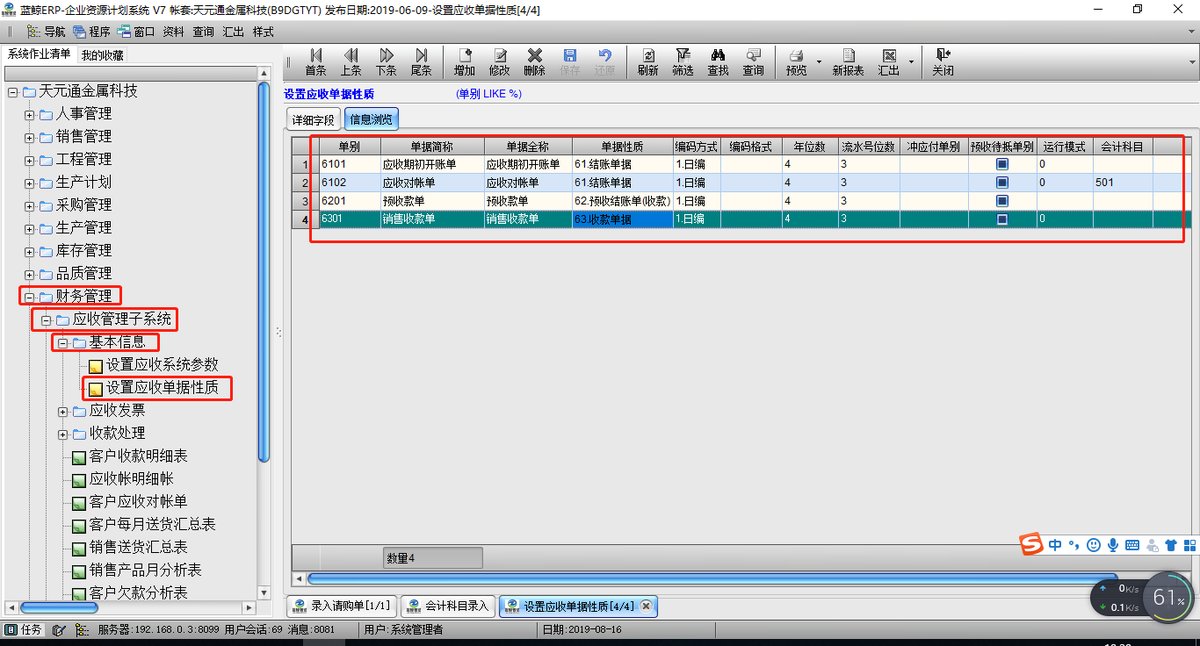Close the 设置应收单据性质[4/4] tab

(646, 606)
